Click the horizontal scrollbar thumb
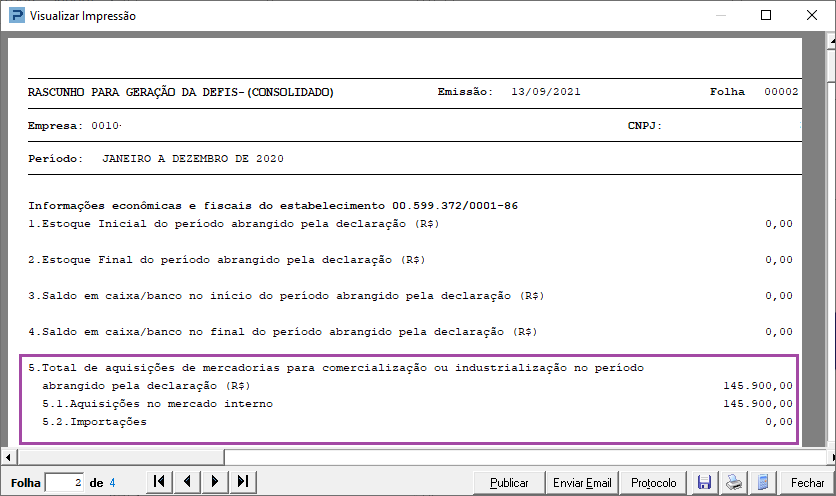The height and width of the screenshot is (496, 836). pos(122,457)
